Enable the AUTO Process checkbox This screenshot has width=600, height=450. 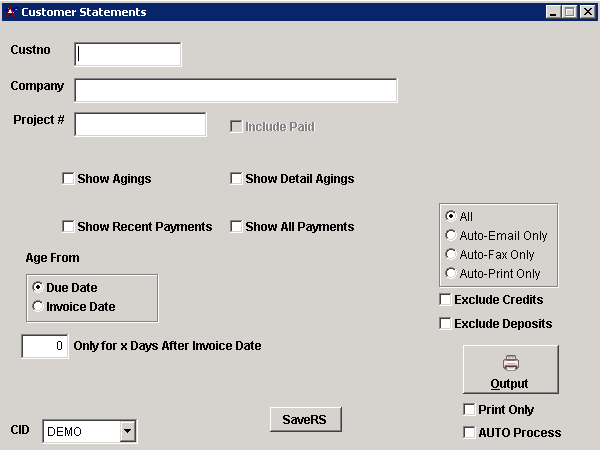tap(470, 433)
